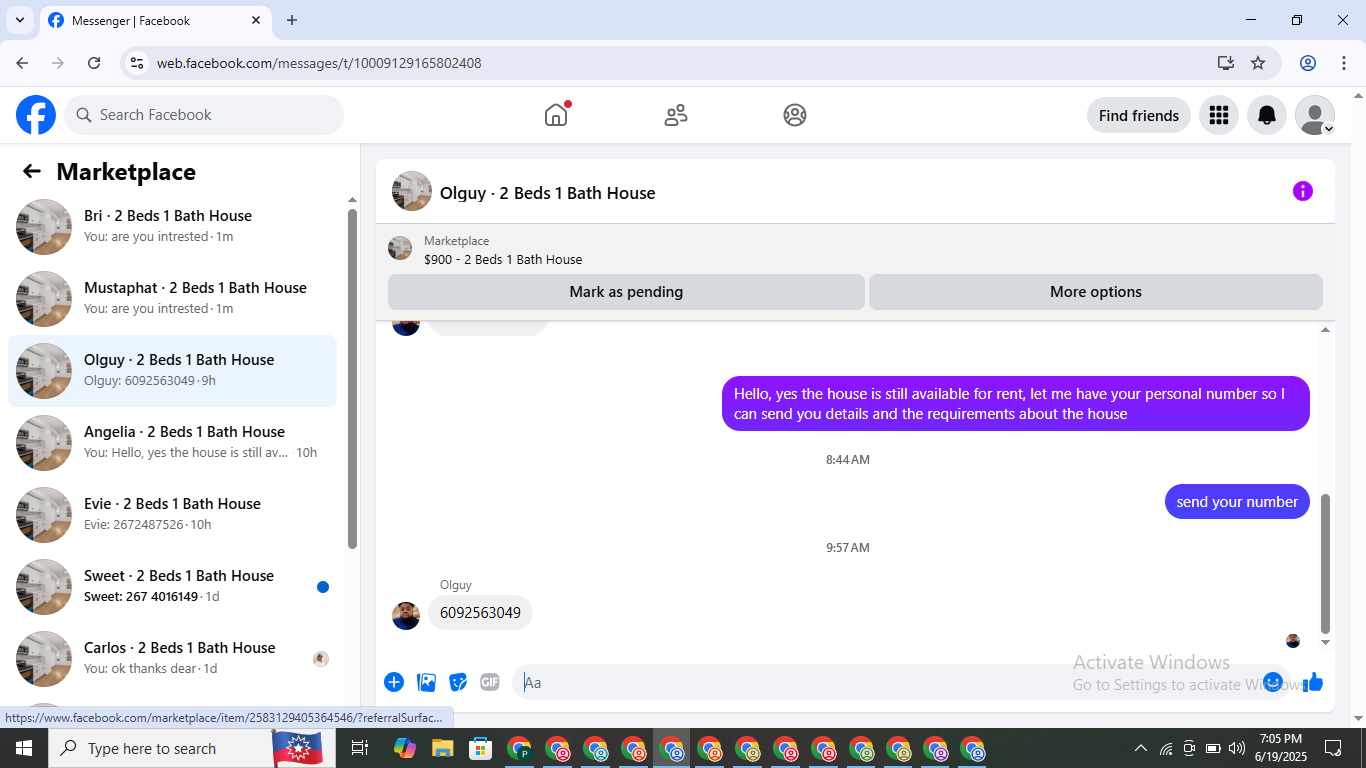
Task: Click the More options button
Action: (1096, 292)
